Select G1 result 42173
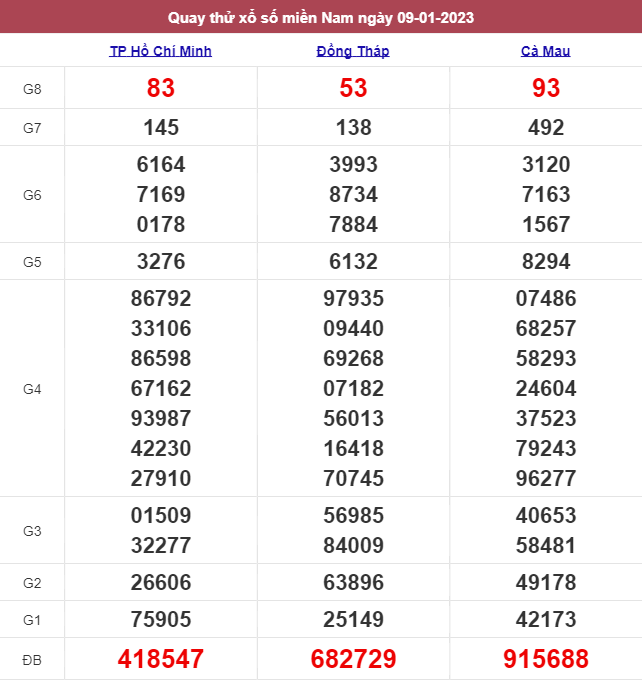 coord(546,619)
